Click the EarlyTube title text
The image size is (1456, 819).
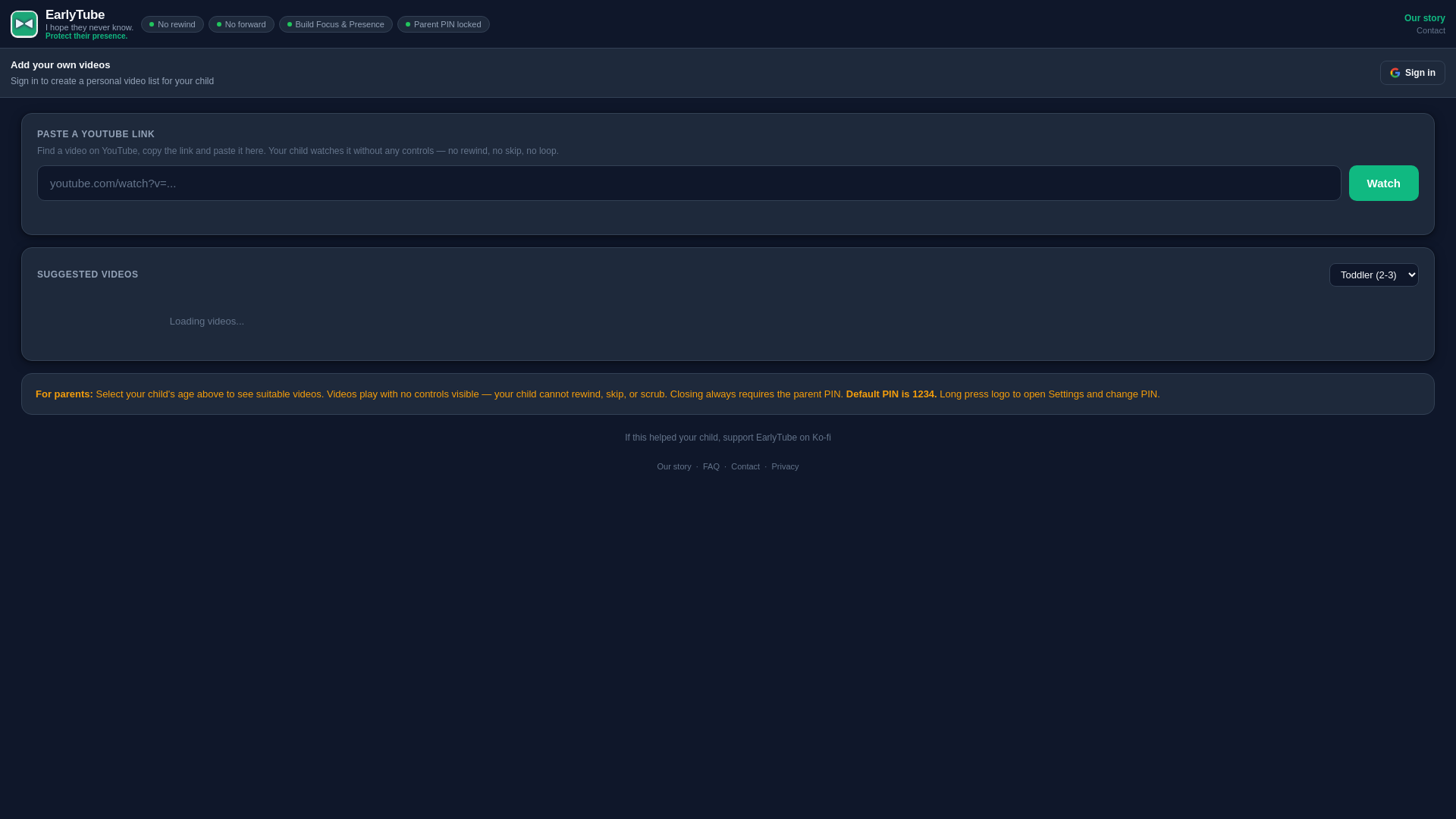tap(75, 15)
